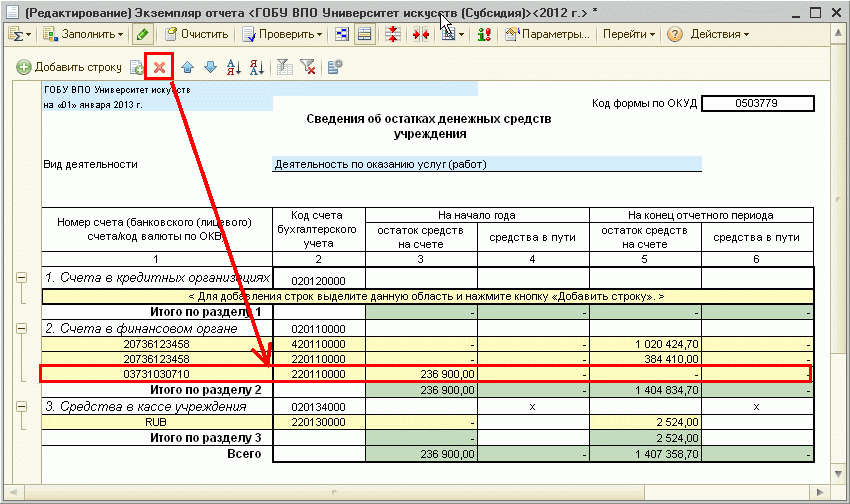The width and height of the screenshot is (850, 504).
Task: Click the red X delete row icon
Action: click(159, 67)
